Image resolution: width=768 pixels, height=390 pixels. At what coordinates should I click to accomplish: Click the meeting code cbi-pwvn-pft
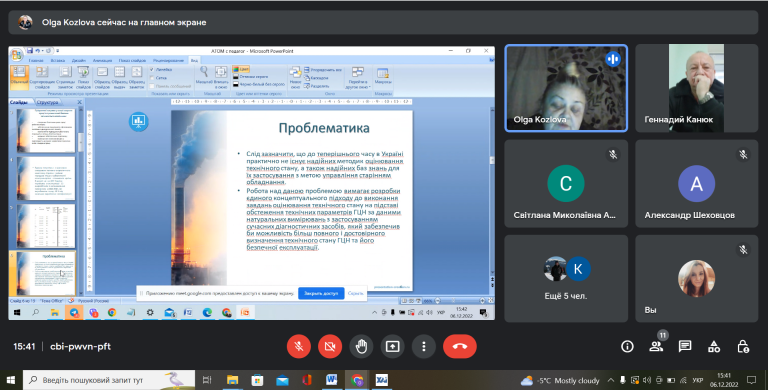point(80,346)
